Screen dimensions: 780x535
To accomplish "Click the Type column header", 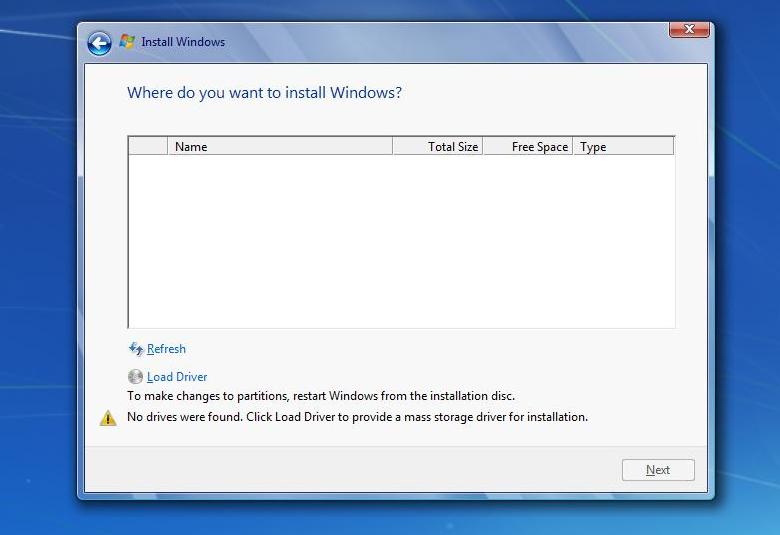I will tap(622, 147).
